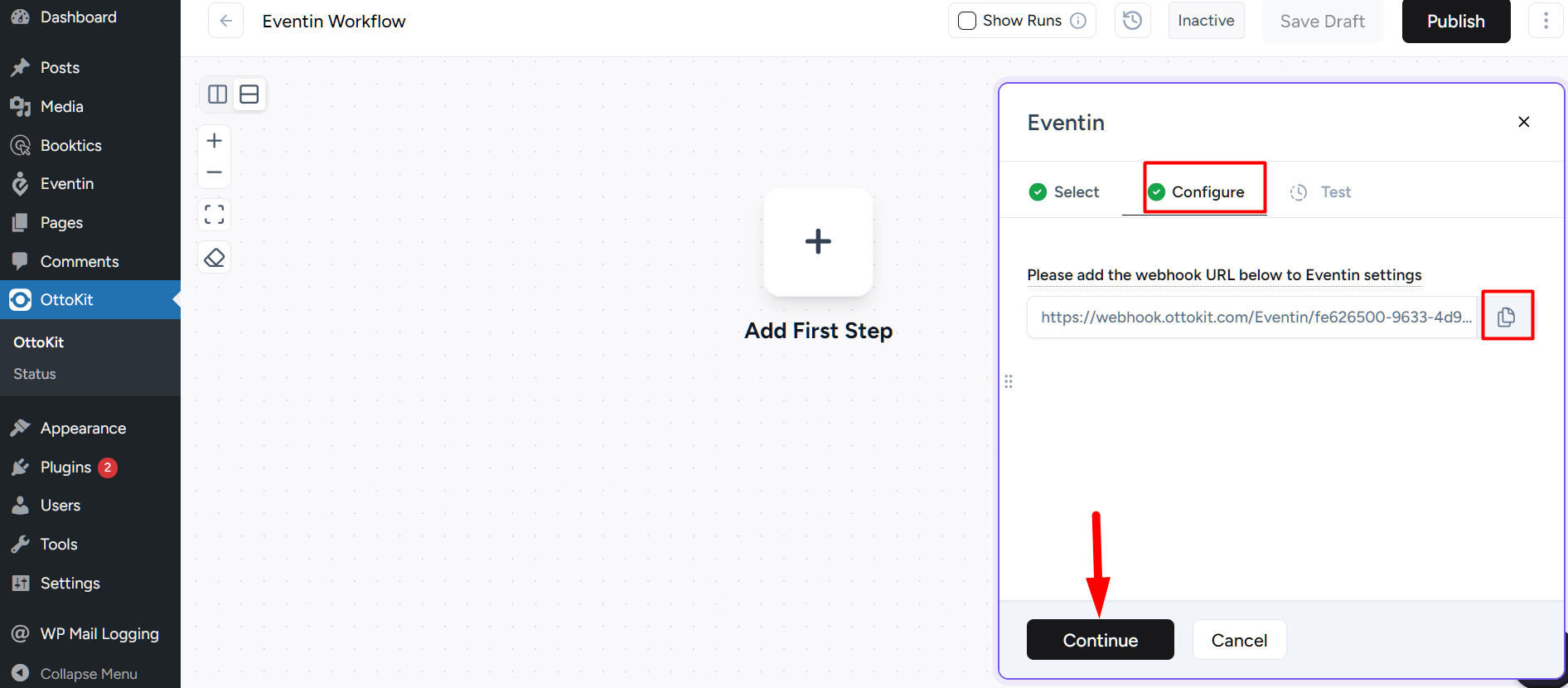Click the Publish button
This screenshot has width=1568, height=688.
click(x=1456, y=22)
